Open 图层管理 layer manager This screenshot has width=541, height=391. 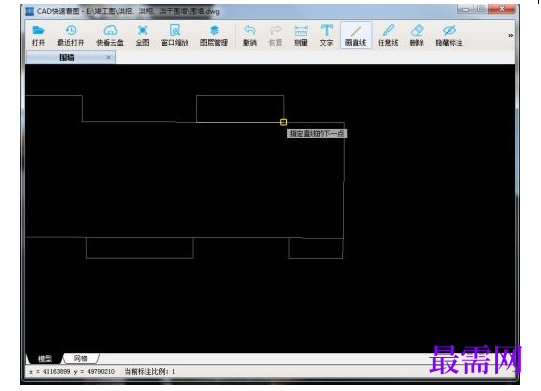[214, 35]
